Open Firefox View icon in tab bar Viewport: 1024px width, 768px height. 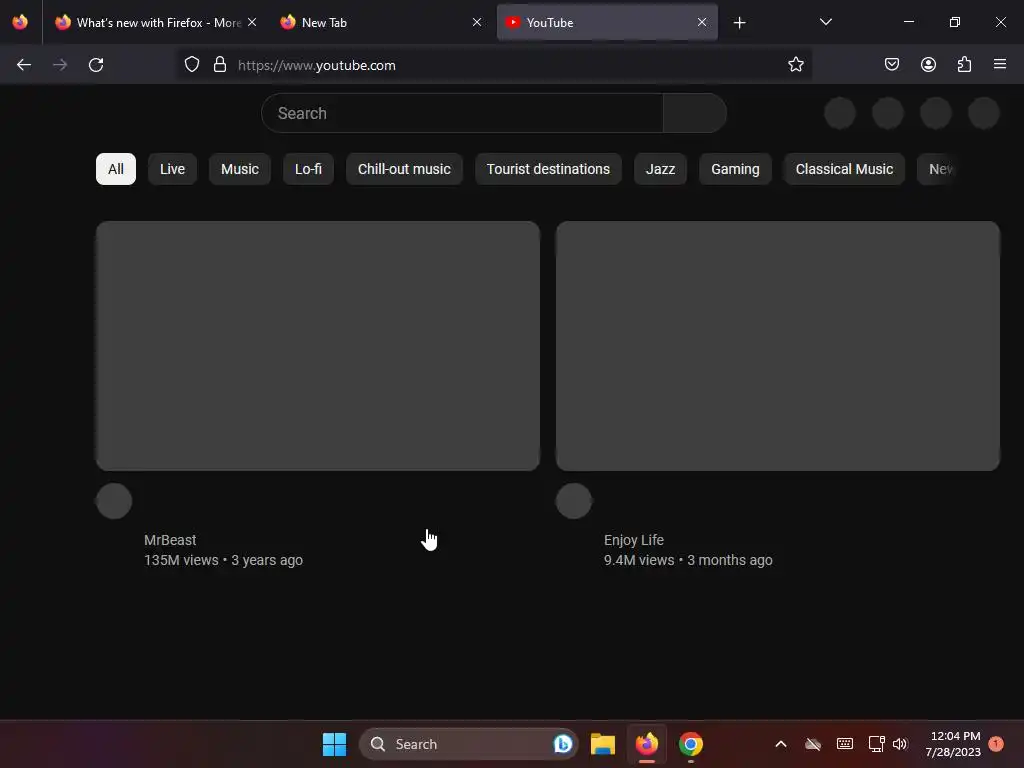[20, 22]
